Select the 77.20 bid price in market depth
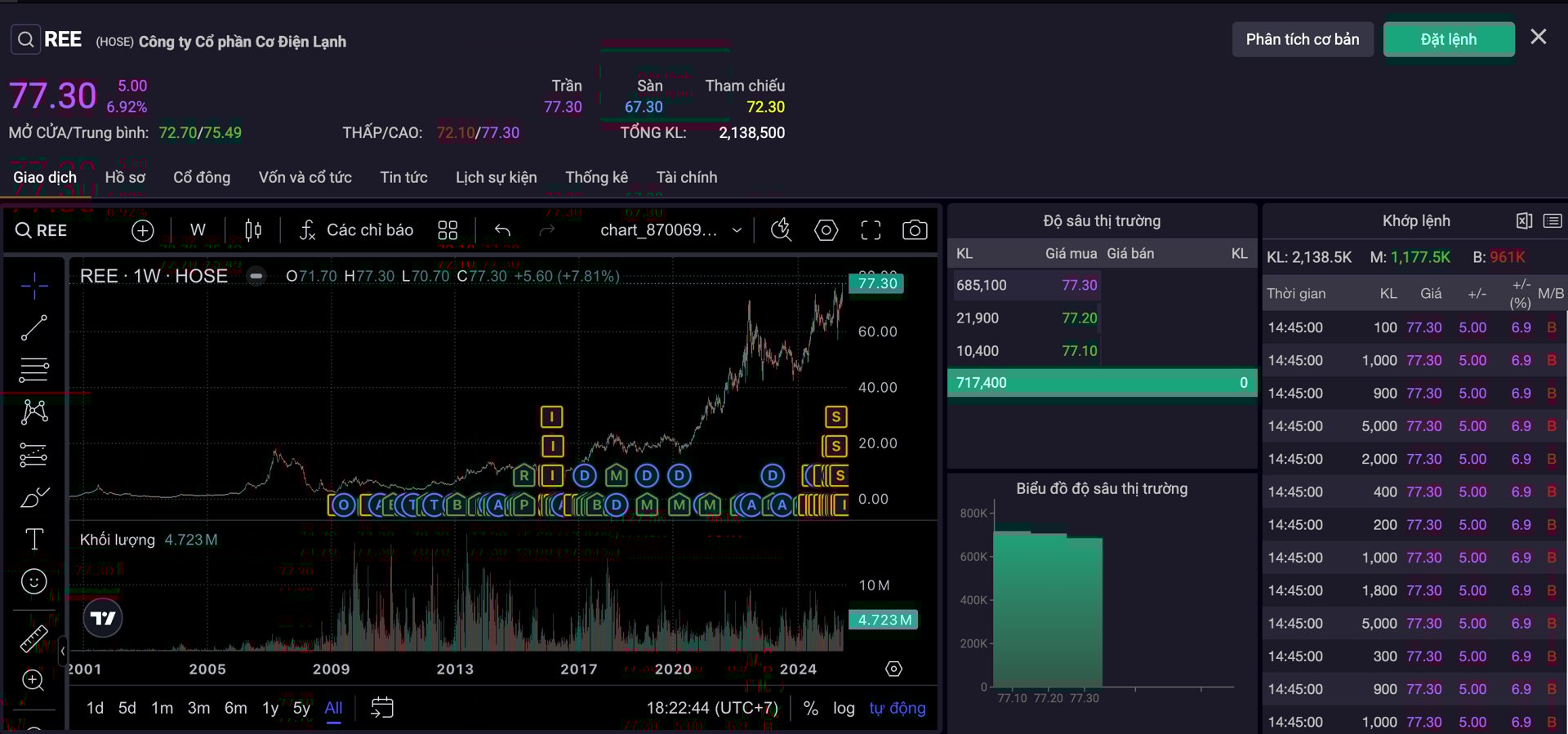Image resolution: width=1568 pixels, height=734 pixels. [1080, 318]
